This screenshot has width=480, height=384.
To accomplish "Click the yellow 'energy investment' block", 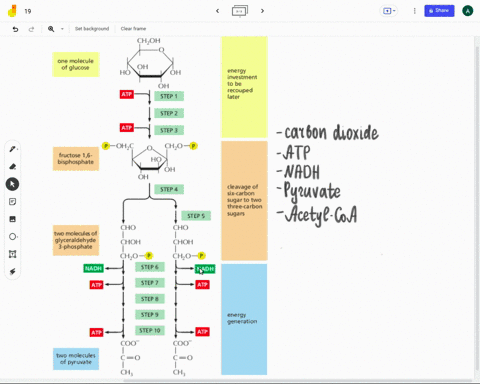I will tap(244, 87).
